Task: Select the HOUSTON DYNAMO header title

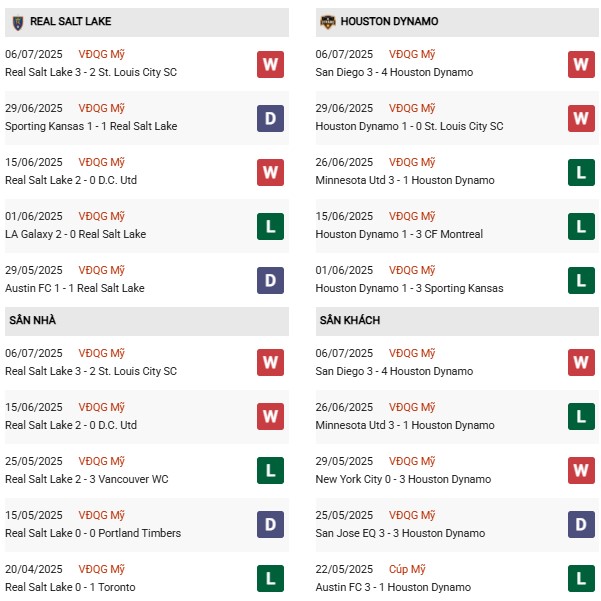Action: pos(389,21)
